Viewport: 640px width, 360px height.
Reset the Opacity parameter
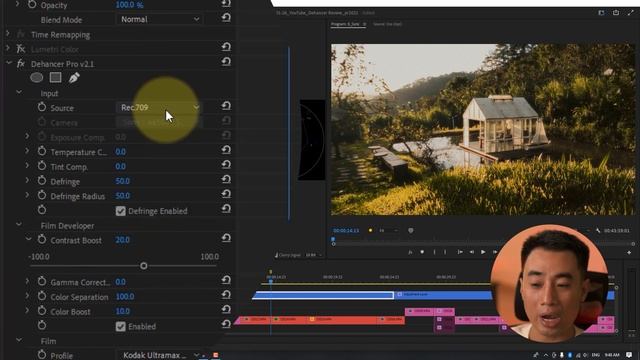click(x=226, y=4)
